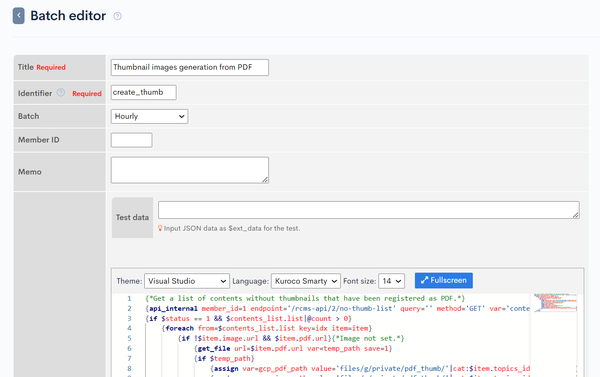The image size is (600, 377).
Task: Focus the Title input field
Action: (190, 67)
